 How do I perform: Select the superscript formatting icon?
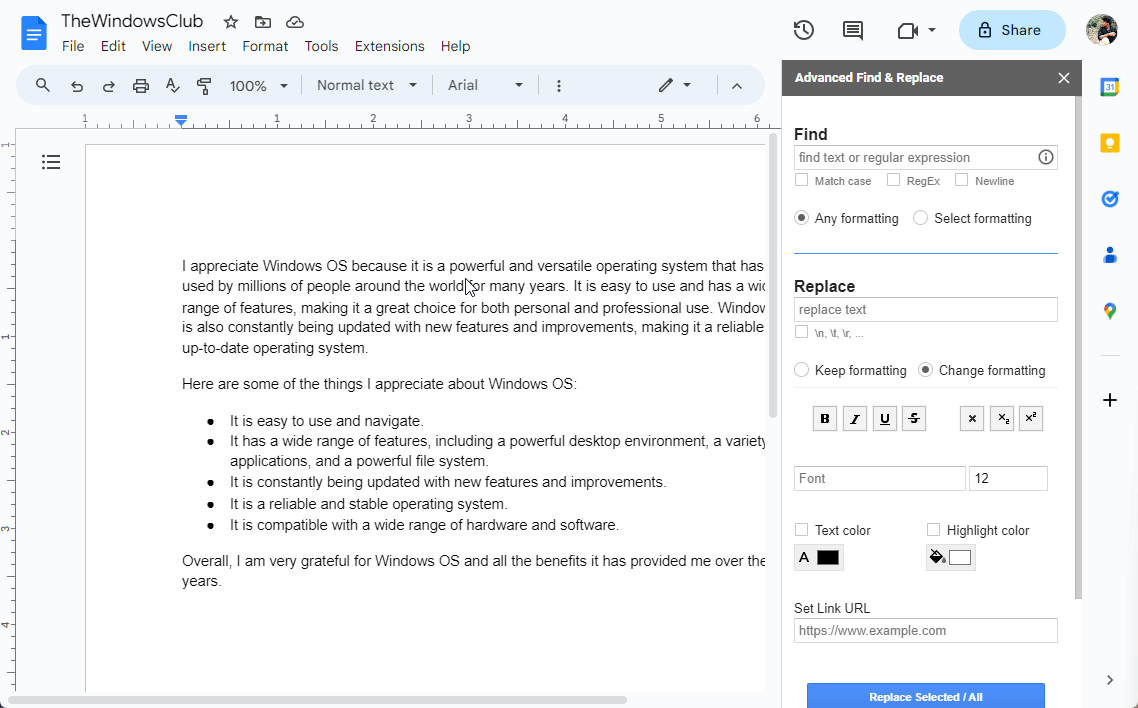1030,418
